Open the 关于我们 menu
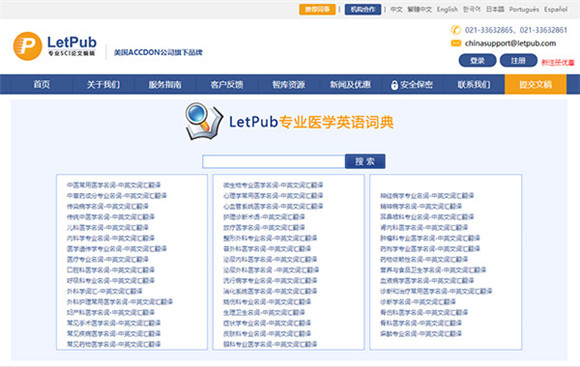Screen dimensions: 580x367 pos(103,84)
